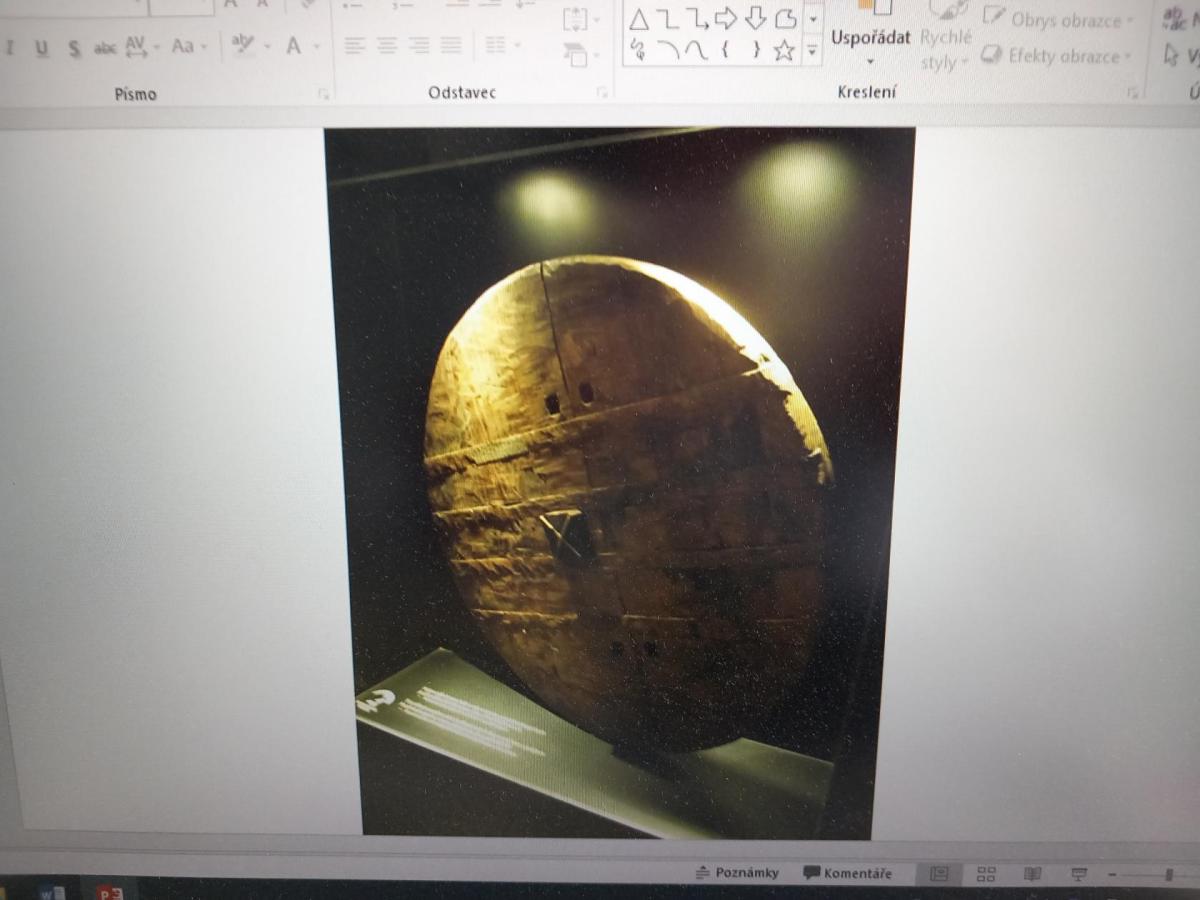Insert the freeform shape

[x=785, y=18]
